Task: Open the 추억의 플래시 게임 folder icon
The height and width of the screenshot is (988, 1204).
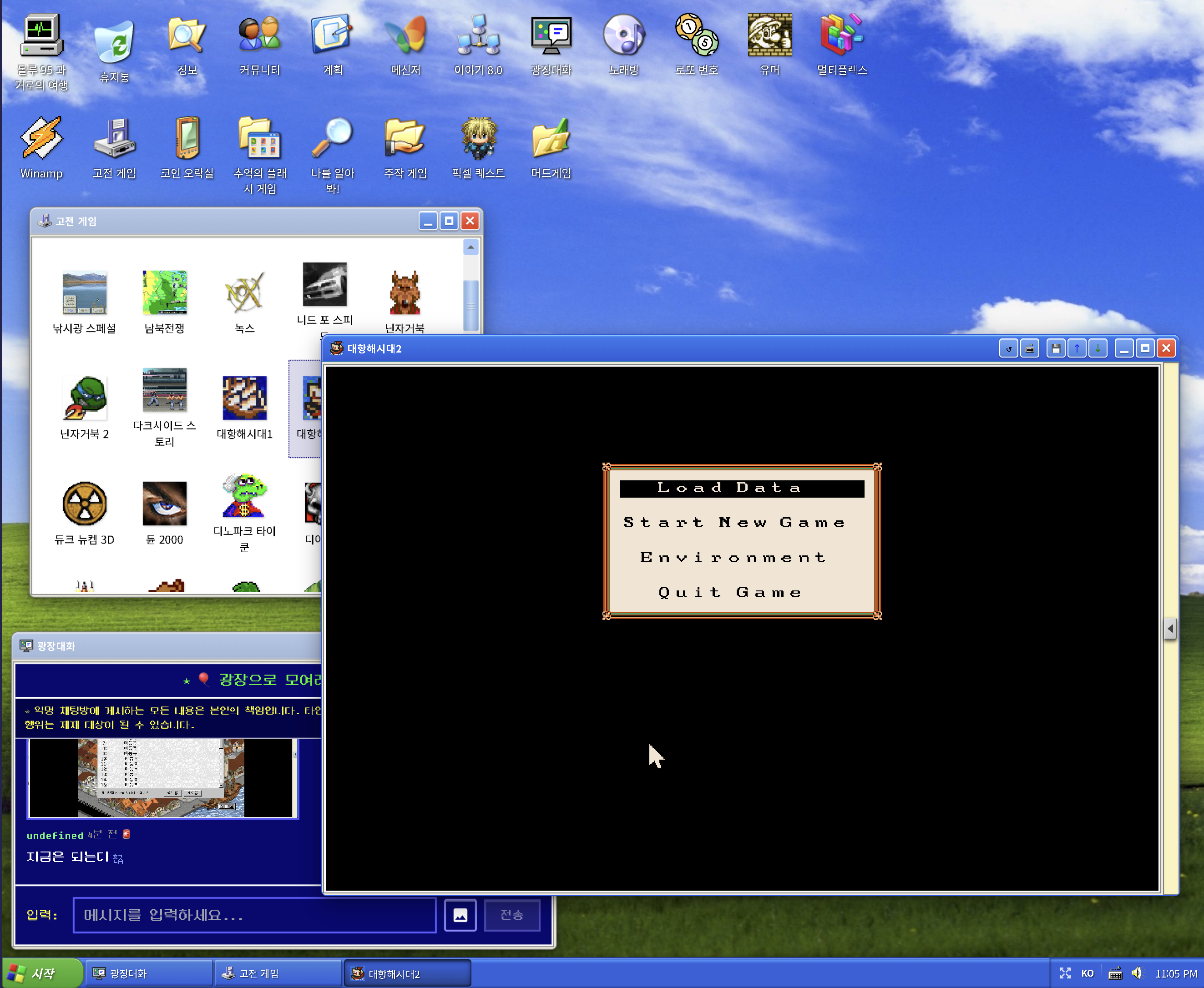Action: [x=259, y=156]
